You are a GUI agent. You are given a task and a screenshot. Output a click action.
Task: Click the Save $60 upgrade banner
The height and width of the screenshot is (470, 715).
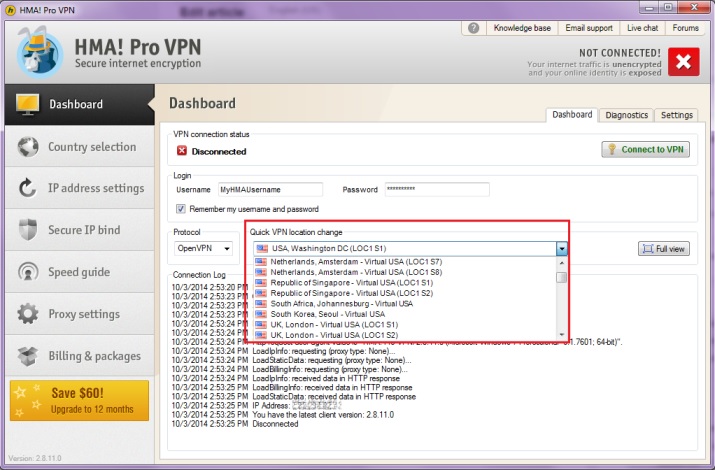[79, 400]
